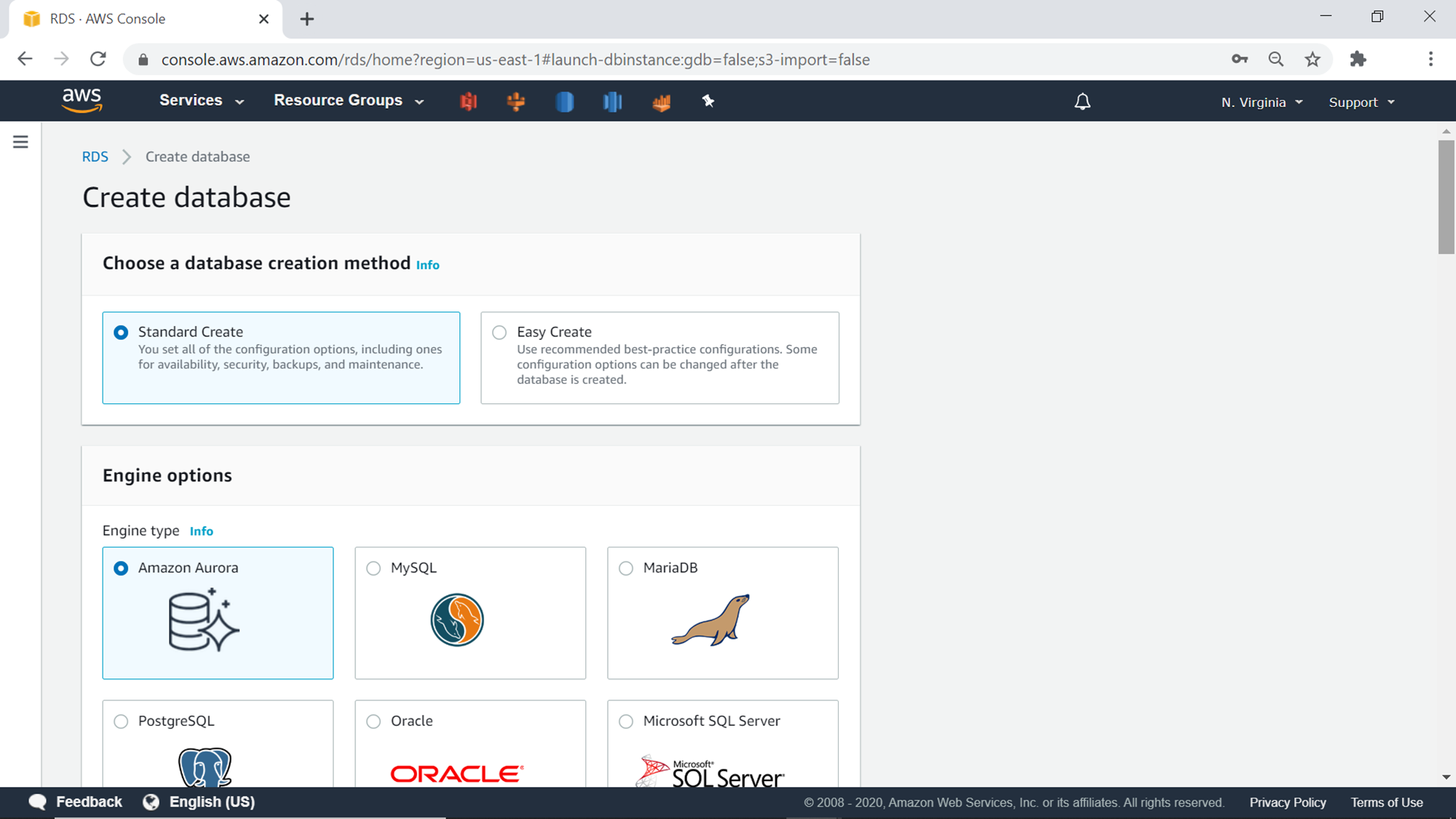
Task: Open the Support dropdown menu
Action: point(1362,102)
